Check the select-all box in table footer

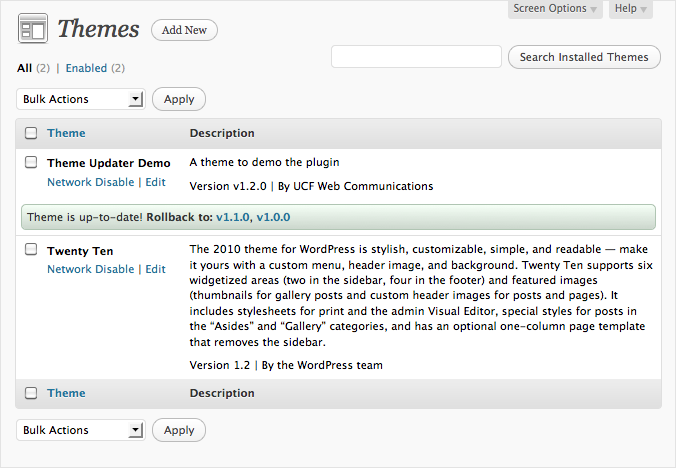(31, 393)
